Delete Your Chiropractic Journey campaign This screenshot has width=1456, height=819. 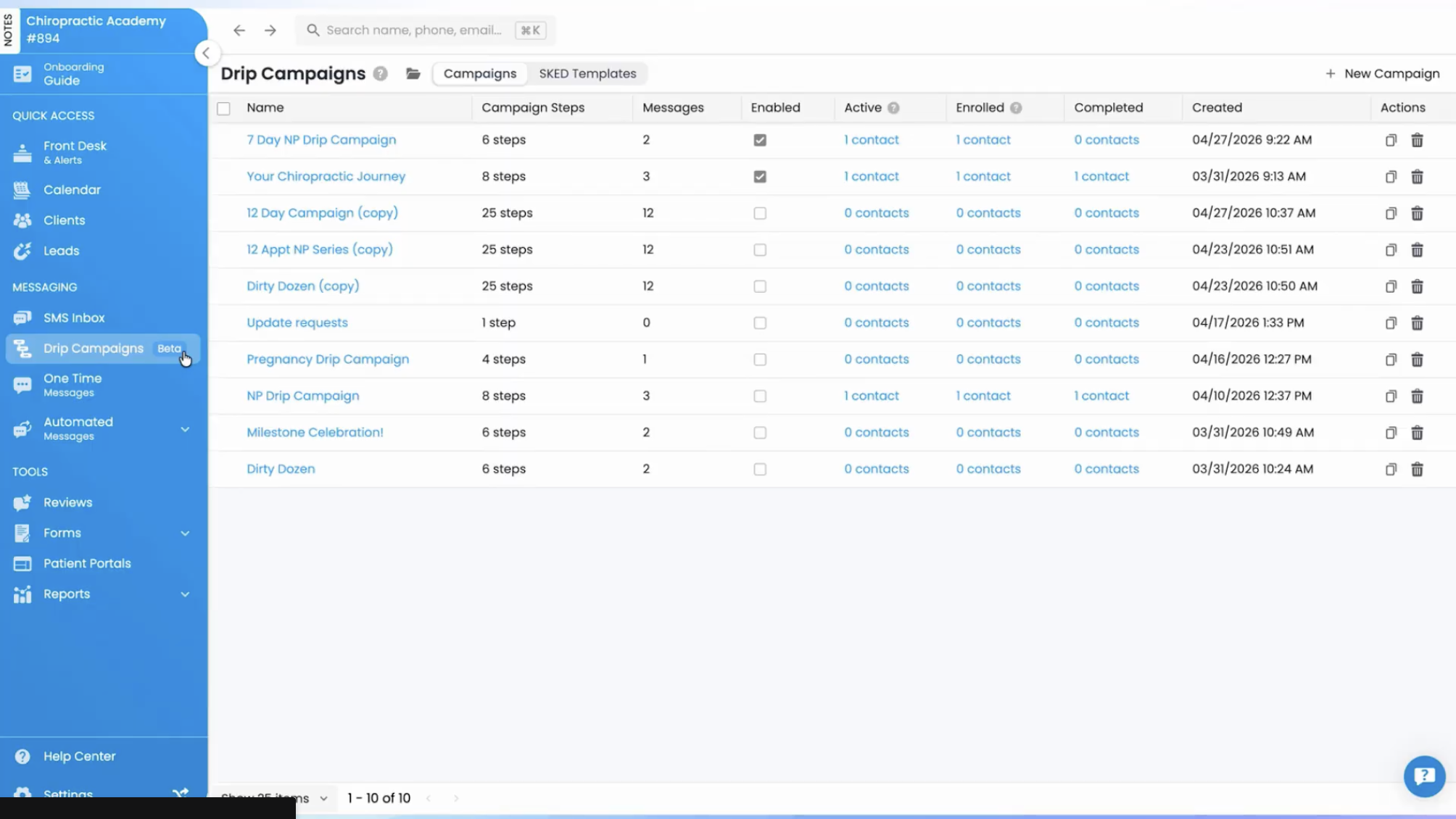1417,177
